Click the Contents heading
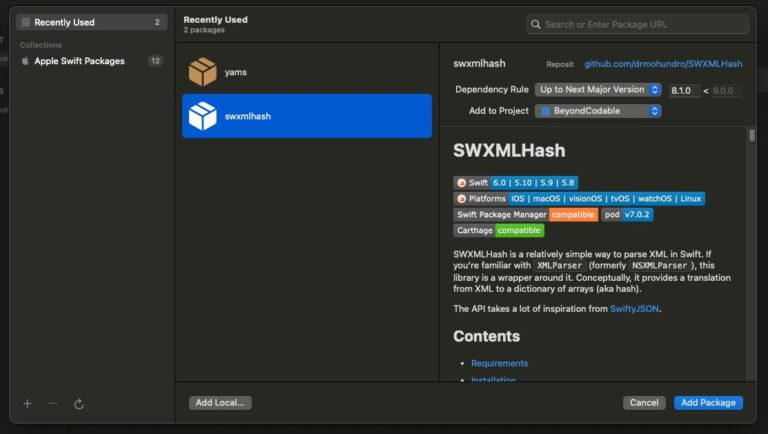This screenshot has height=434, width=768. (486, 337)
